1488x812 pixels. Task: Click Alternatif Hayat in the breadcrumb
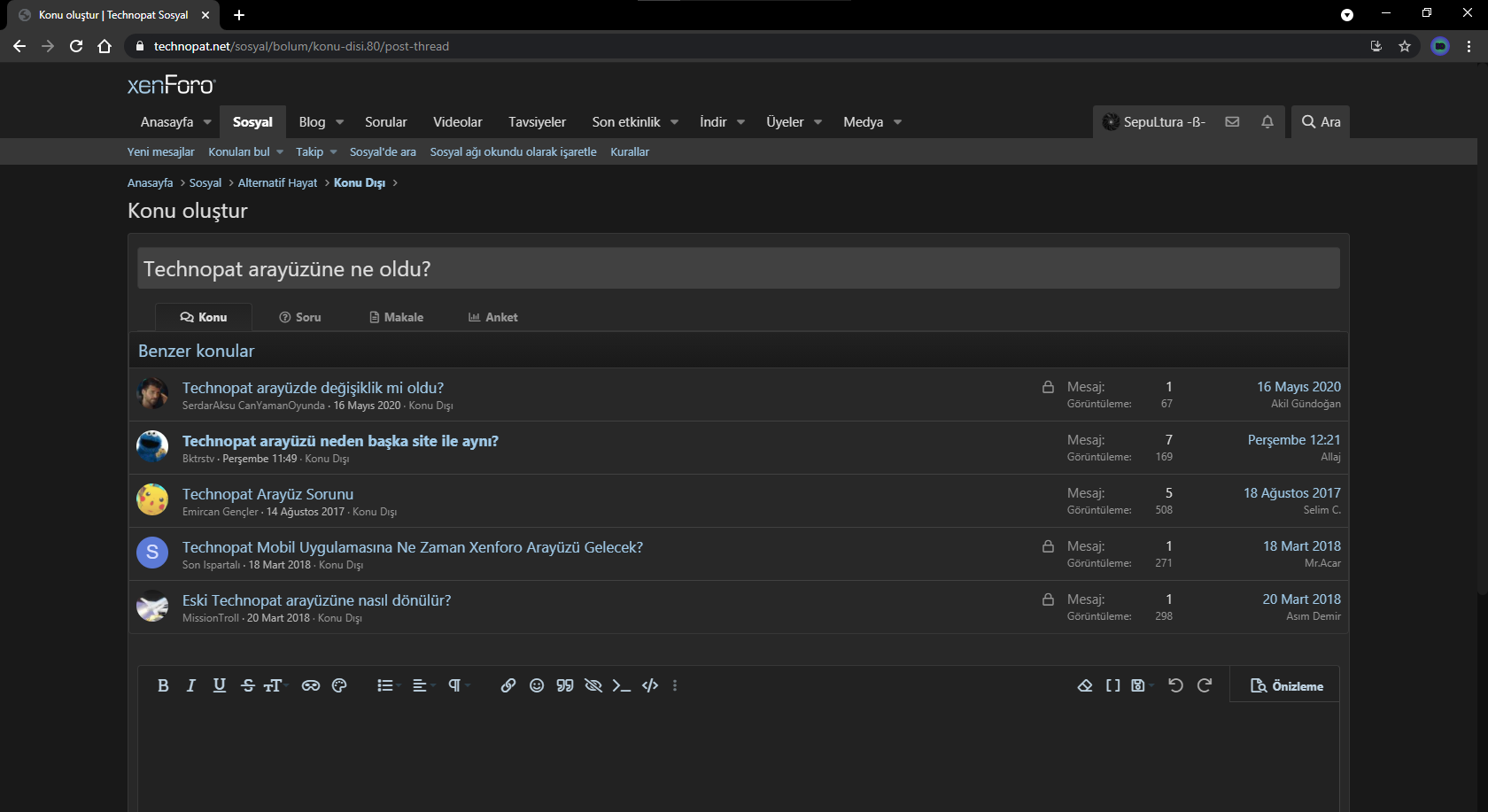click(x=277, y=182)
